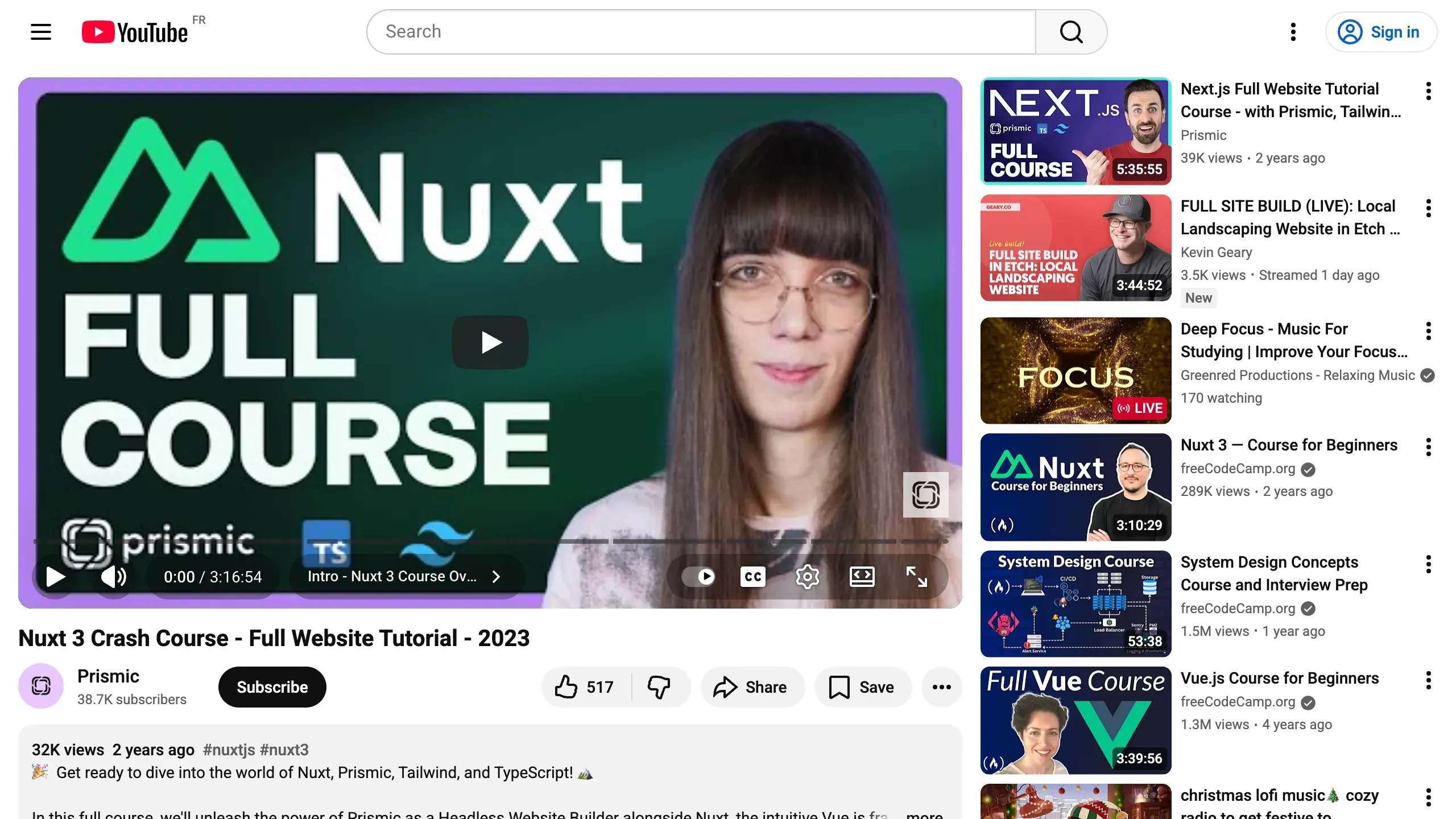
Task: Switch to theater mode
Action: coord(862,576)
